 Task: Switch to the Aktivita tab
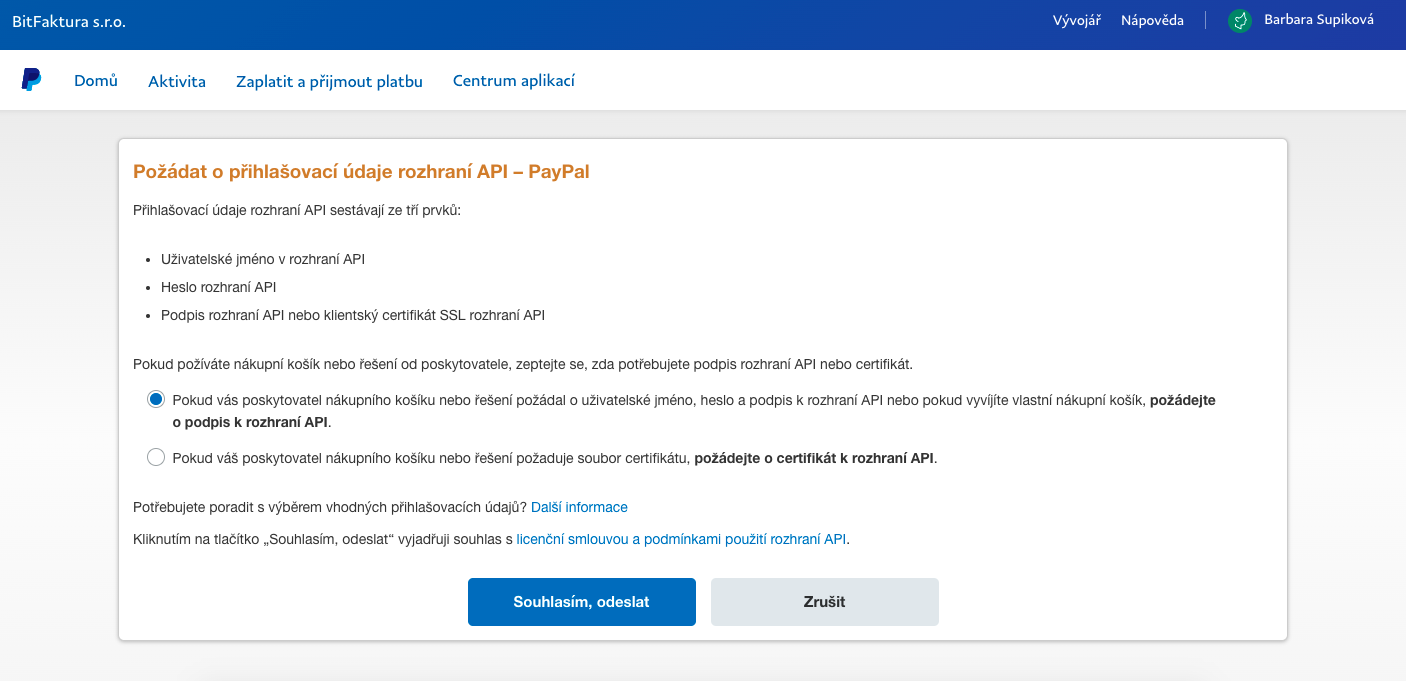[177, 81]
